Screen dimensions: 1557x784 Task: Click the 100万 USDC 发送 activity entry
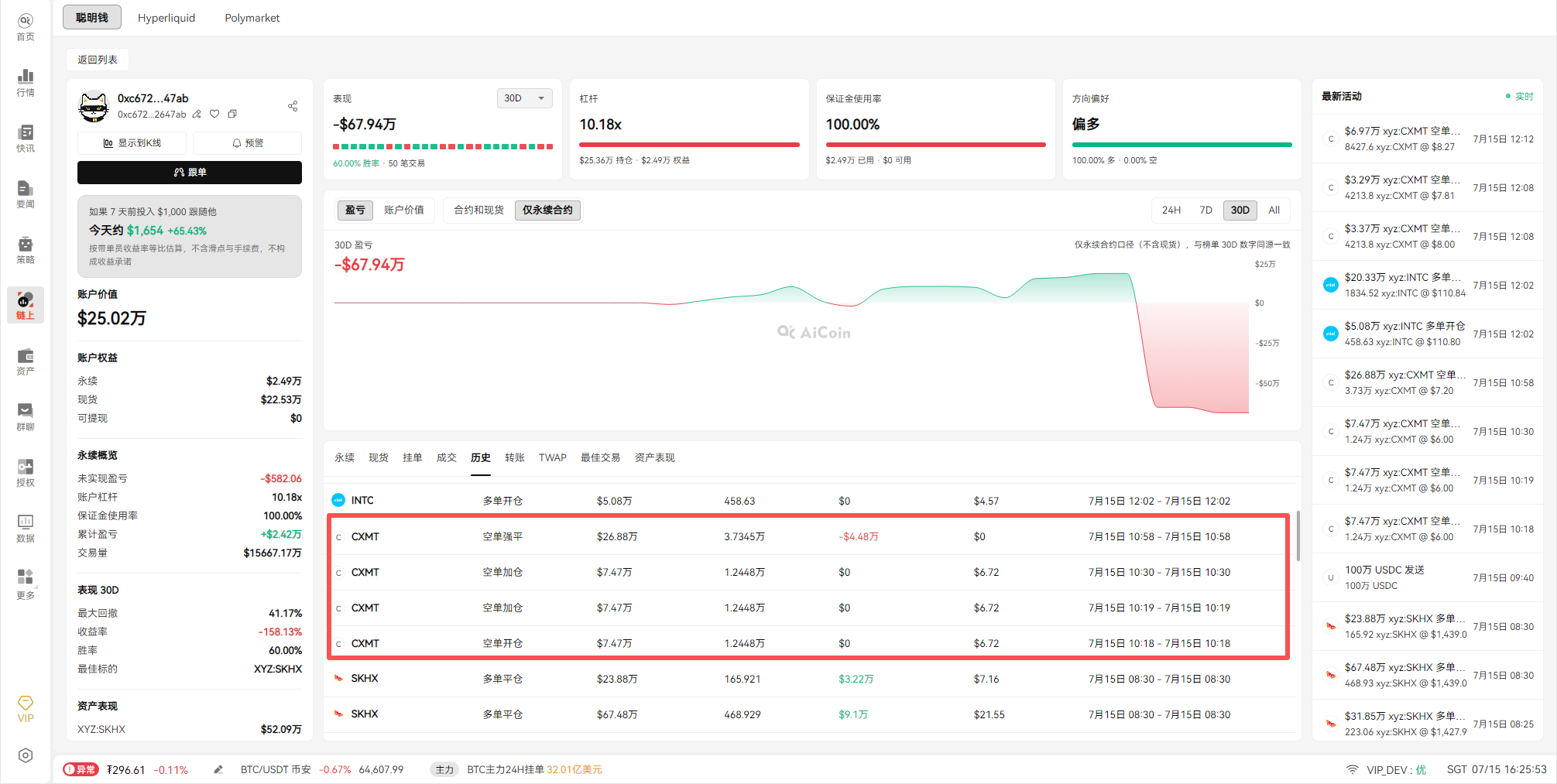pyautogui.click(x=1428, y=577)
